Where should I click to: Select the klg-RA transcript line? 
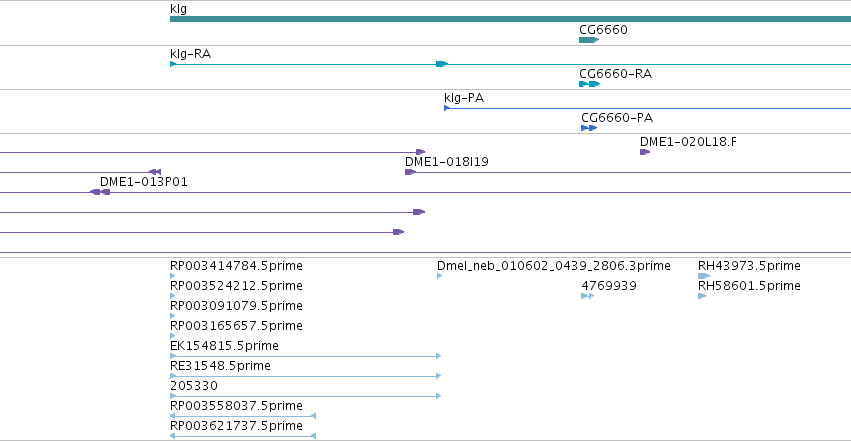pyautogui.click(x=510, y=64)
